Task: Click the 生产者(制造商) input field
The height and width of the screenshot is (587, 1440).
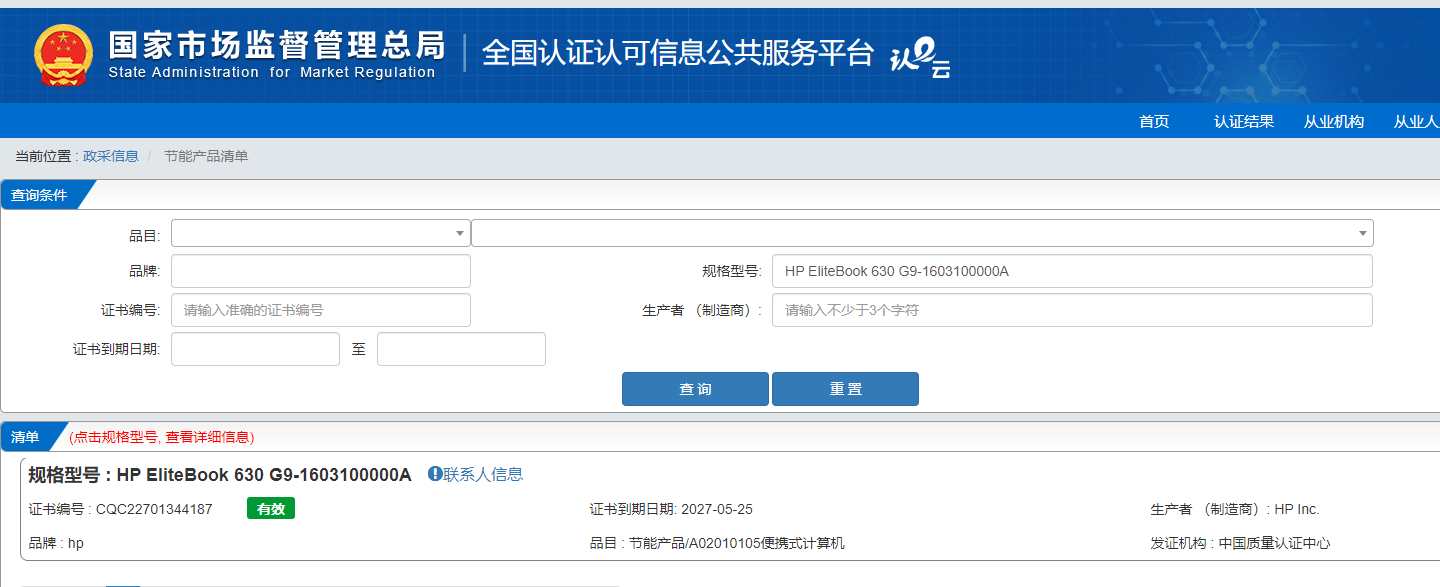Action: tap(1071, 310)
